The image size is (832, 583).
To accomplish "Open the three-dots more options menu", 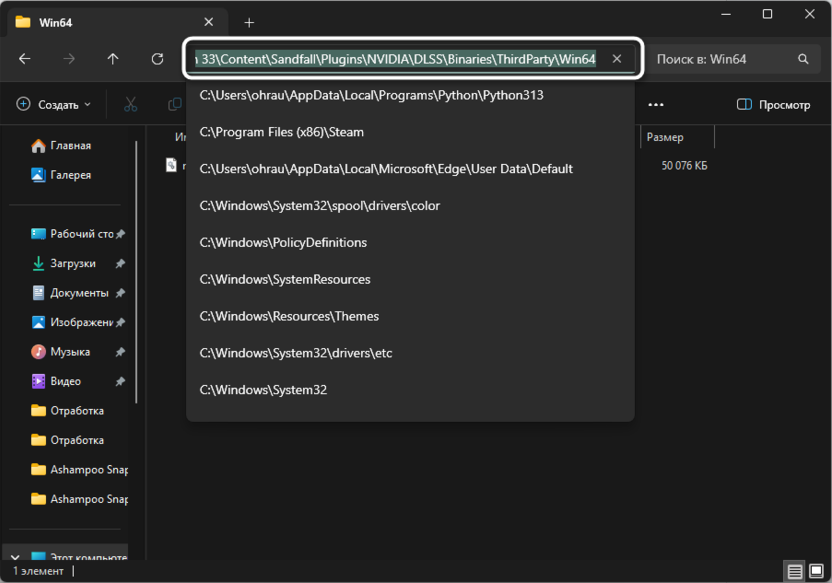I will (x=656, y=104).
